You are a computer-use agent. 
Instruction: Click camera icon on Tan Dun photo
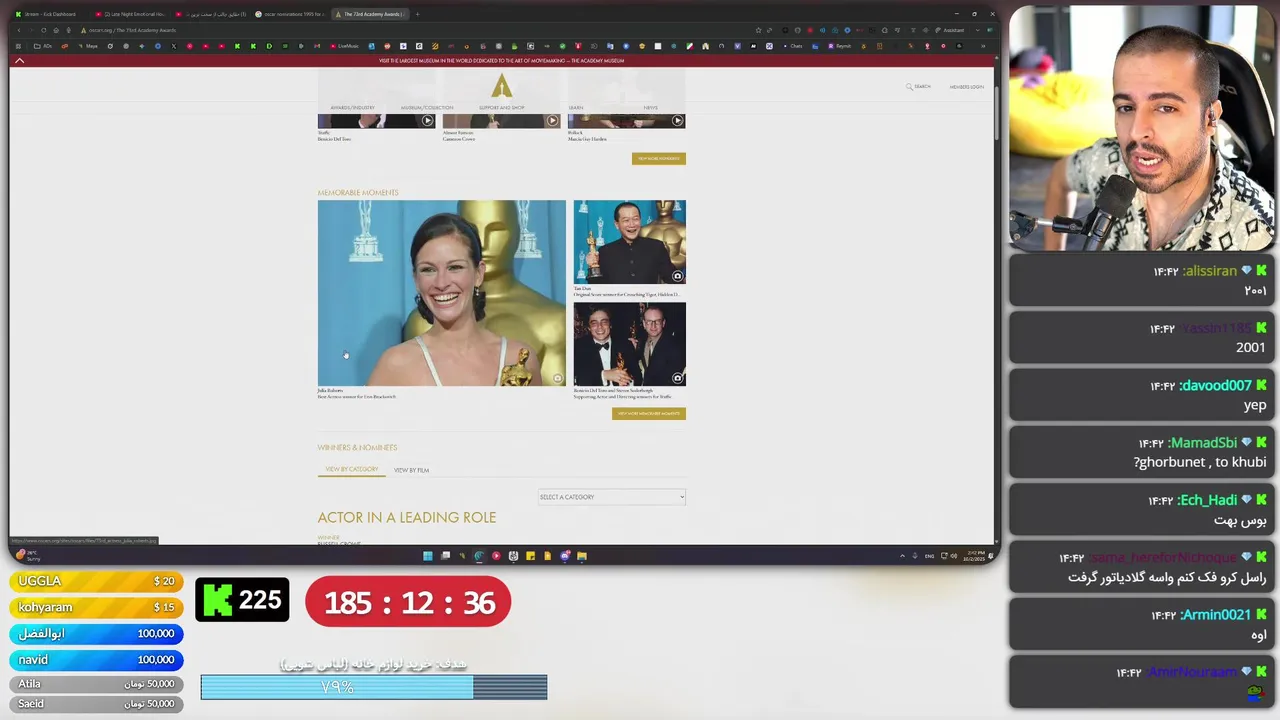[677, 276]
